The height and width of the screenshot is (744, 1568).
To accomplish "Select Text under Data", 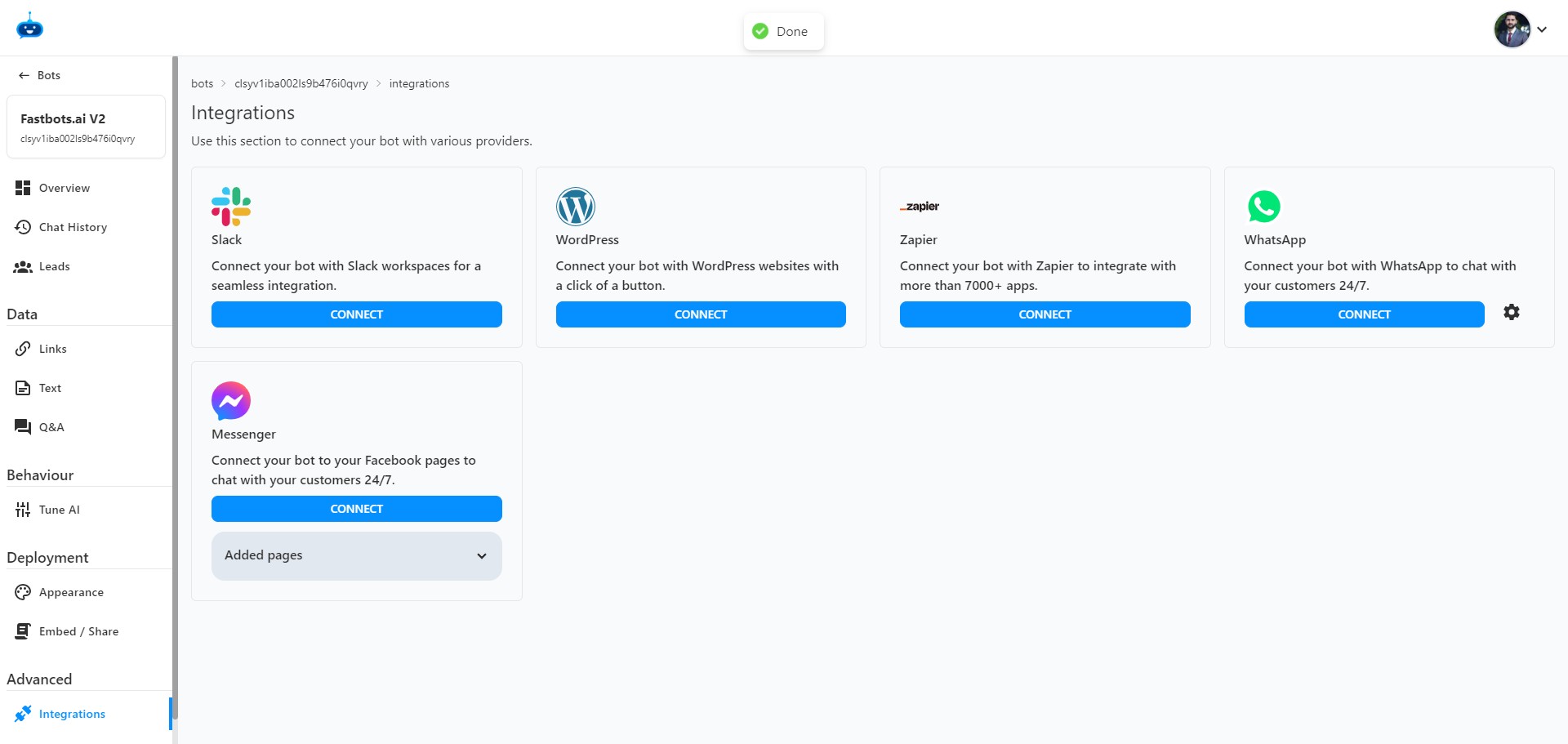I will point(86,388).
